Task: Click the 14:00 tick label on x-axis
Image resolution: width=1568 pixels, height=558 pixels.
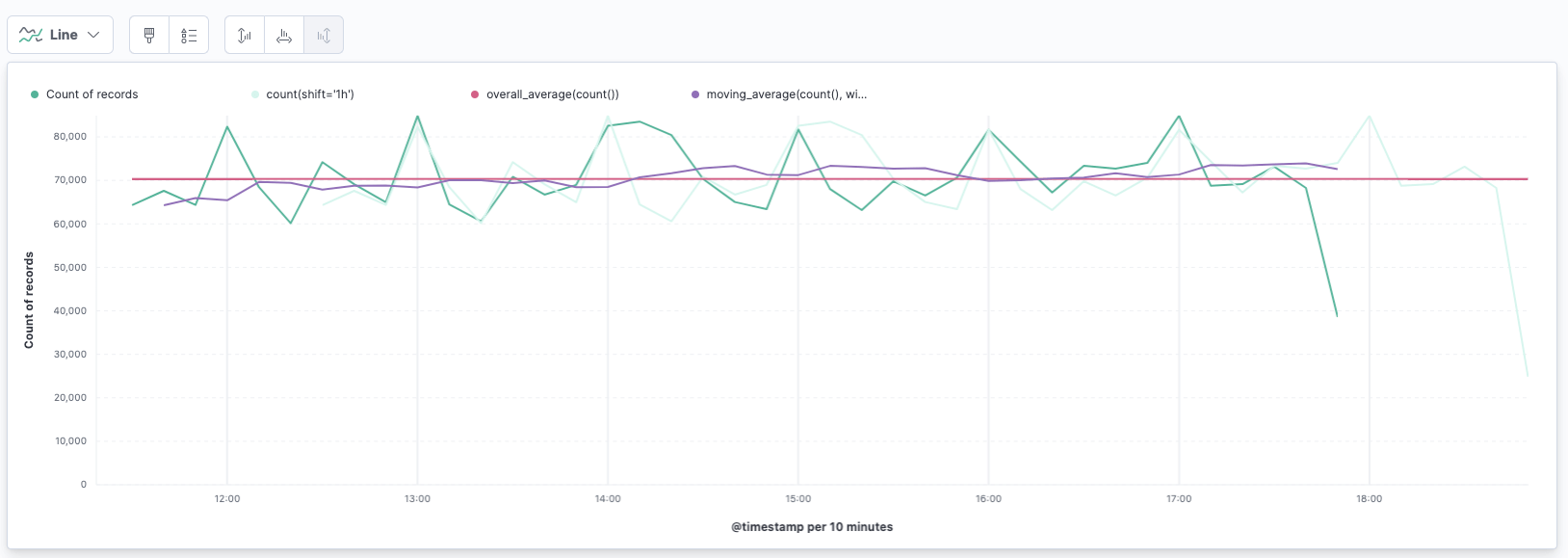Action: pos(608,499)
